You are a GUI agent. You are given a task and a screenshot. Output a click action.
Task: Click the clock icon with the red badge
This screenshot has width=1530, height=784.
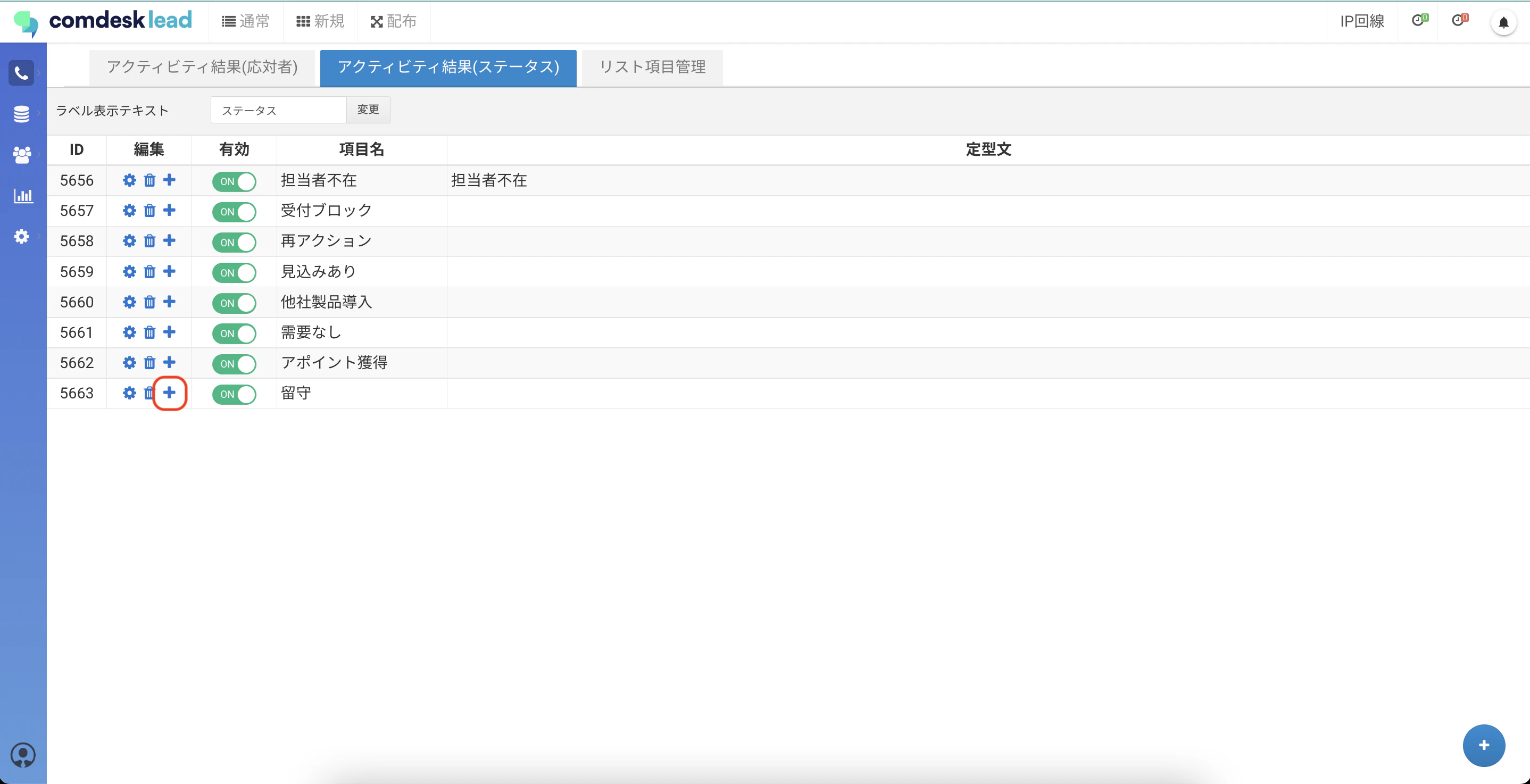(x=1460, y=20)
